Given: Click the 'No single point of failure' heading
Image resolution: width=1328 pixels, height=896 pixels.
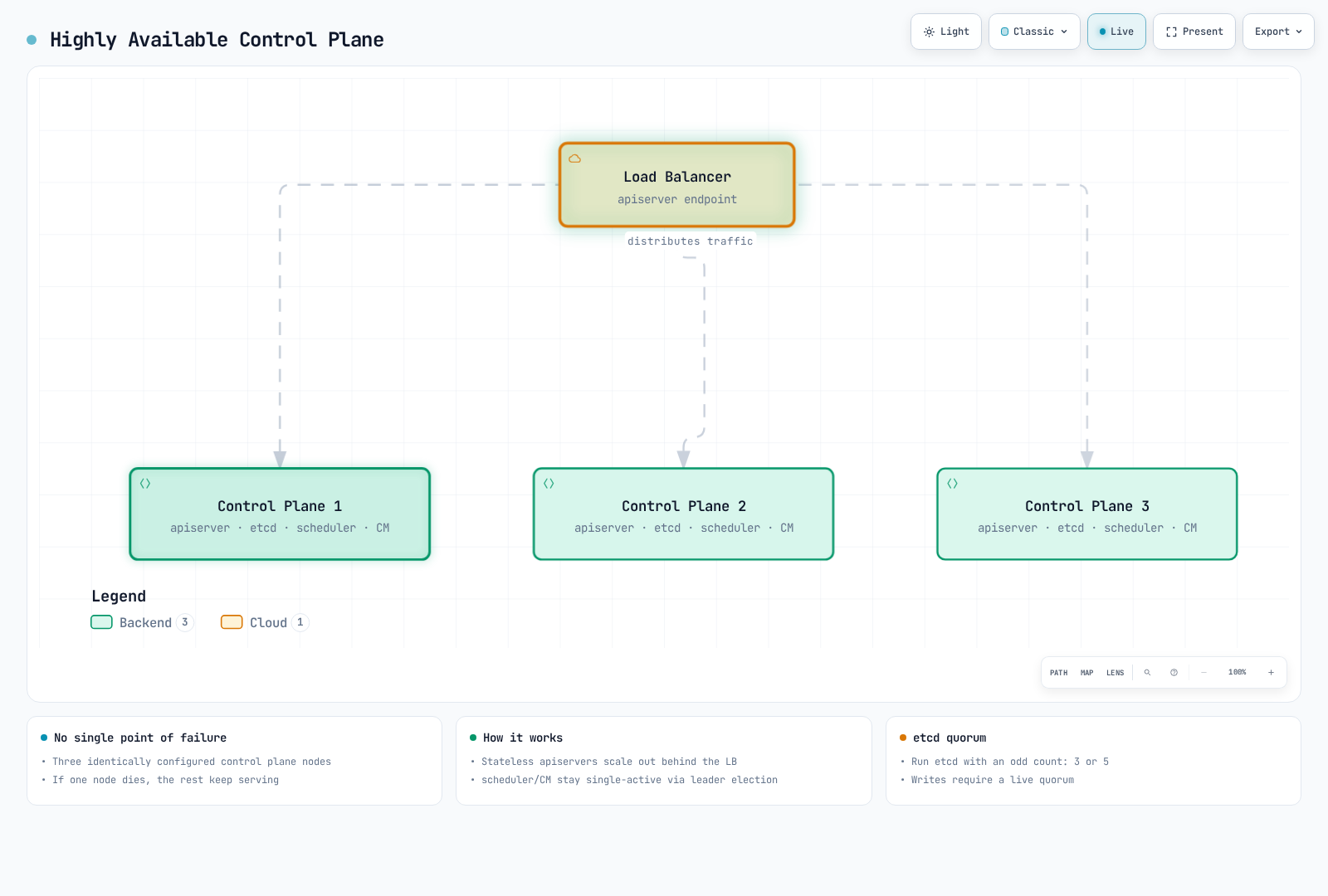Looking at the screenshot, I should coord(140,738).
